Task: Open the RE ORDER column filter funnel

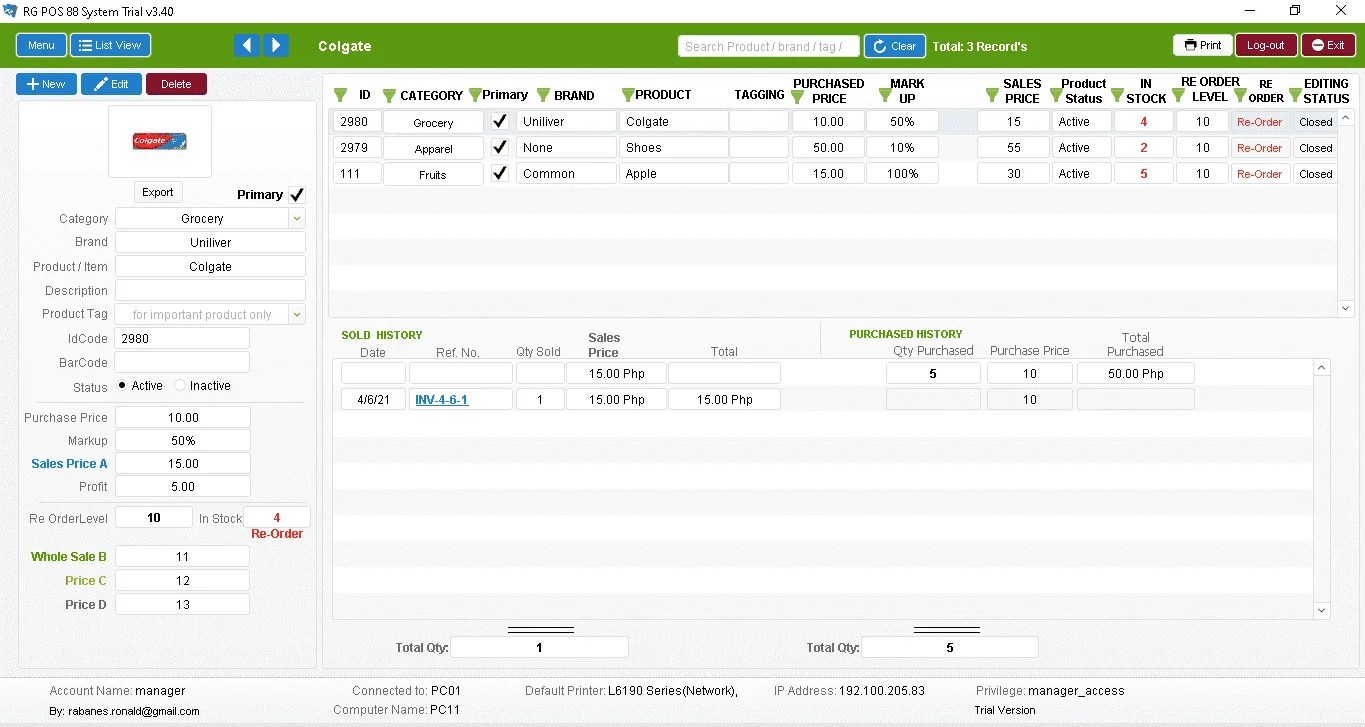Action: [1241, 96]
